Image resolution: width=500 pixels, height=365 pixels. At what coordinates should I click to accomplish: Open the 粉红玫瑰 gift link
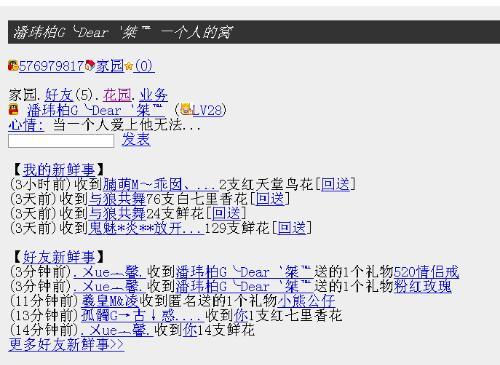tap(423, 287)
